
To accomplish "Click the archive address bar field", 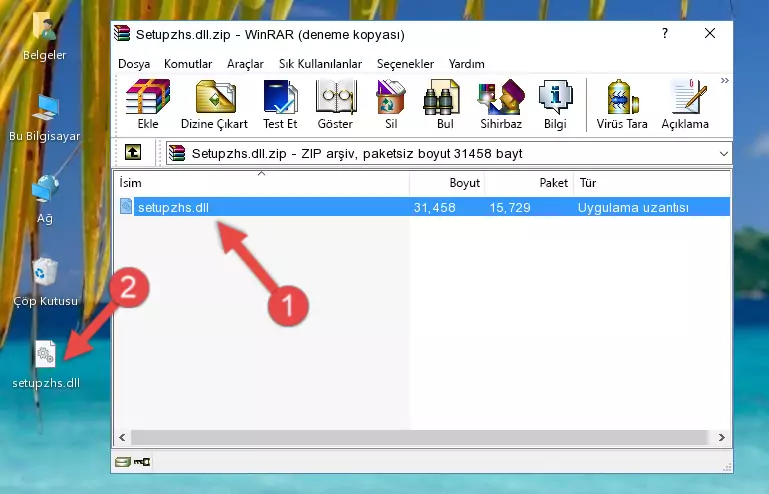I will tap(449, 154).
